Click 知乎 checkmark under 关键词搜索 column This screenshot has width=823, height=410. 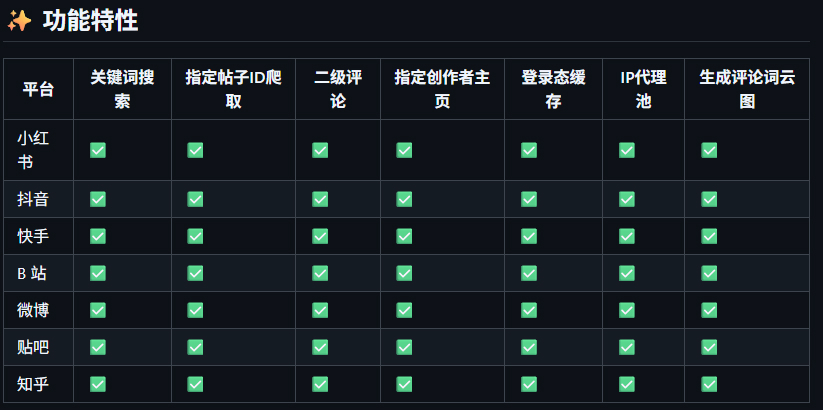[x=98, y=384]
